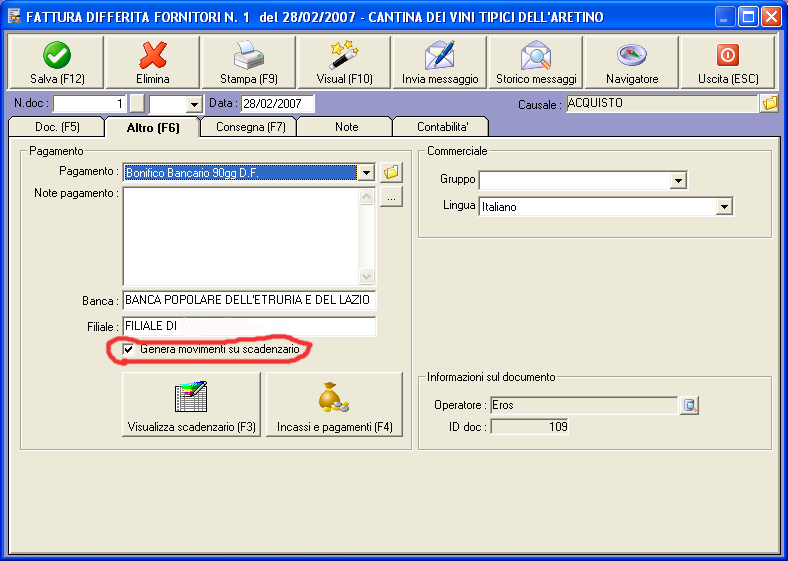Open folder icon next to Pagamento dropdown
788x561 pixels.
pyautogui.click(x=391, y=172)
